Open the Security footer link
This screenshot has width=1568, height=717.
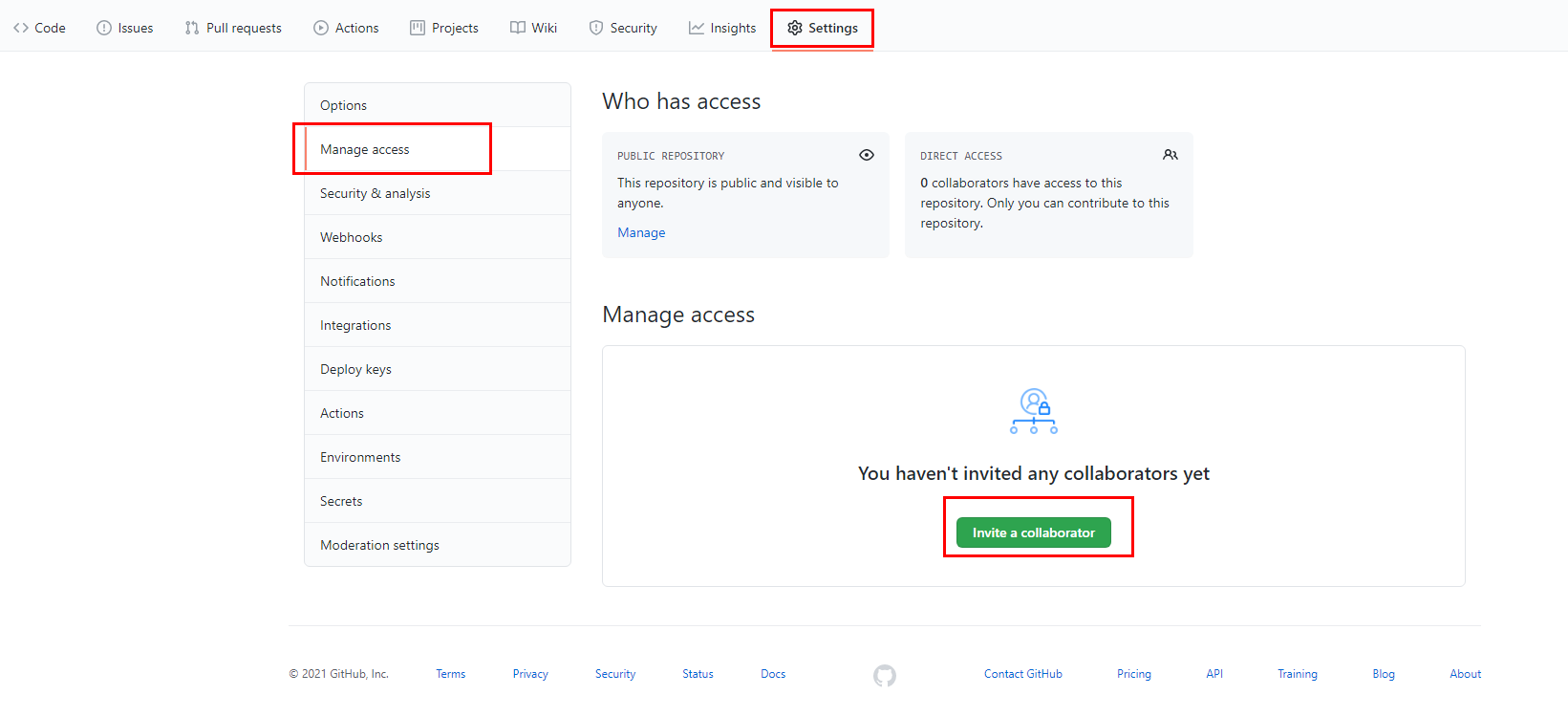[615, 674]
